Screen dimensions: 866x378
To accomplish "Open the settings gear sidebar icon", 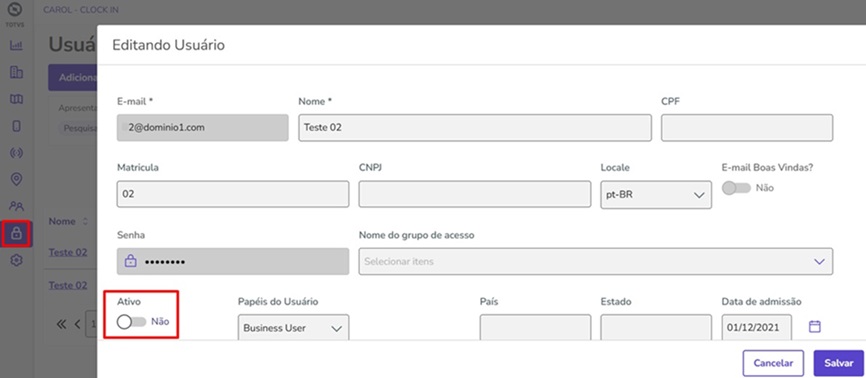I will (17, 260).
